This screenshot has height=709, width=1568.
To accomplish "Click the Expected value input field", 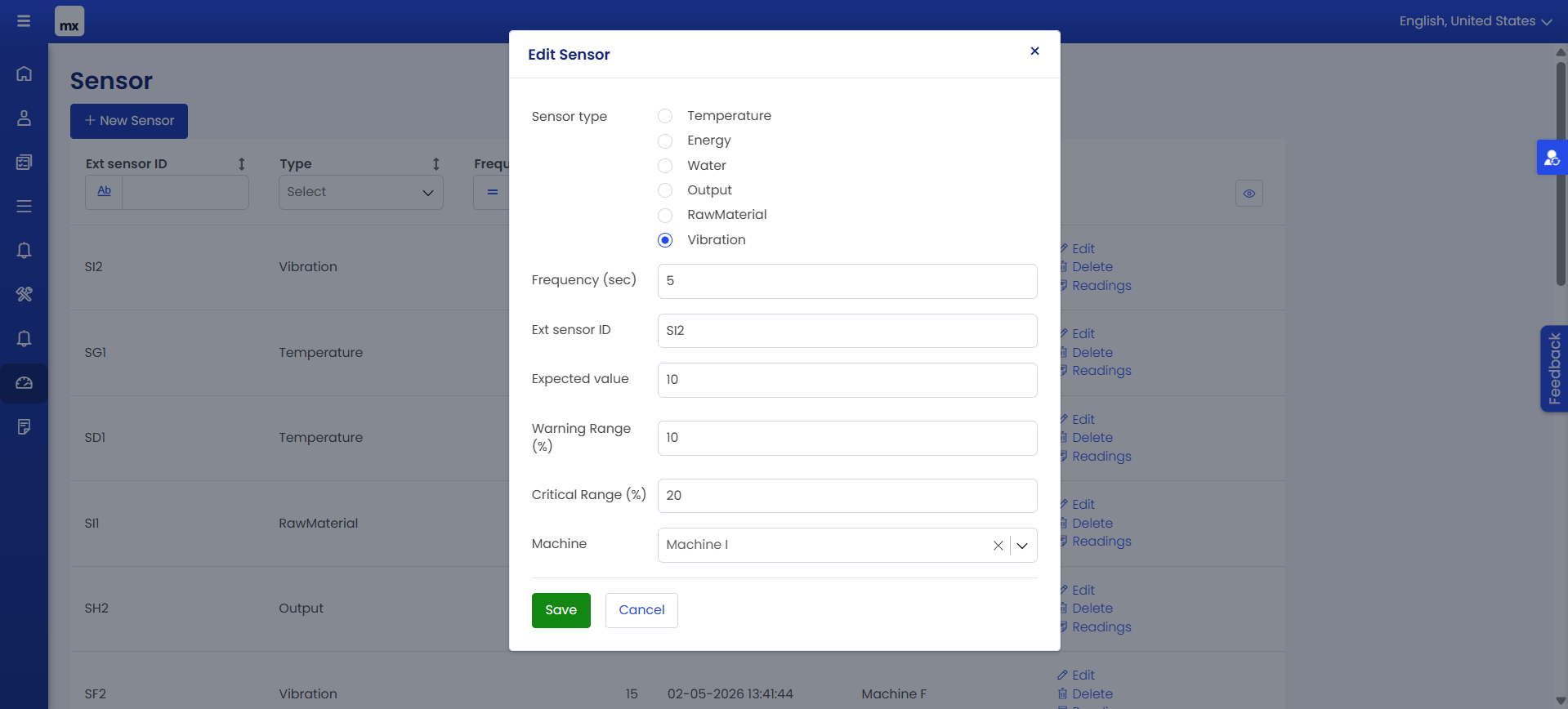I will 847,380.
